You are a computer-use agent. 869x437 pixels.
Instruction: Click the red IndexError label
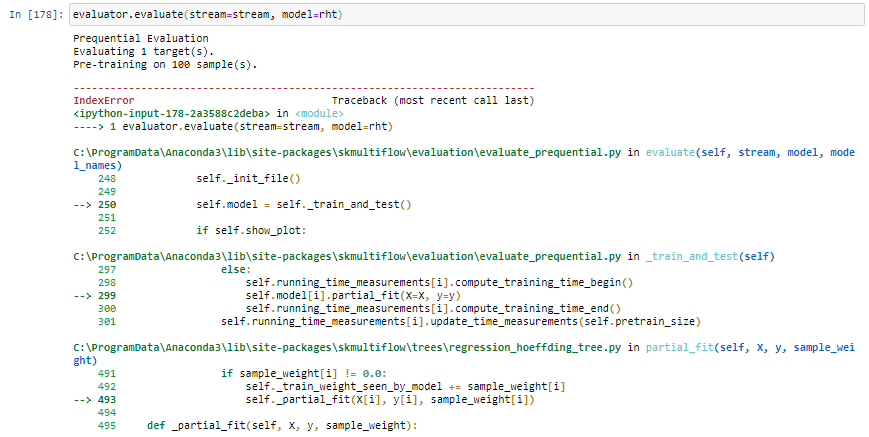pos(104,100)
